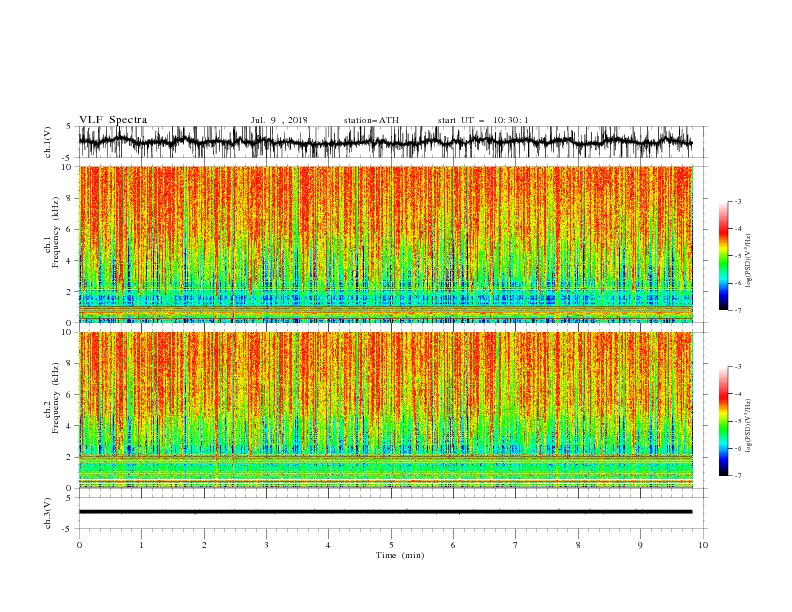Click the ch.1 spectrogram plot area
The width and height of the screenshot is (792, 612).
386,244
